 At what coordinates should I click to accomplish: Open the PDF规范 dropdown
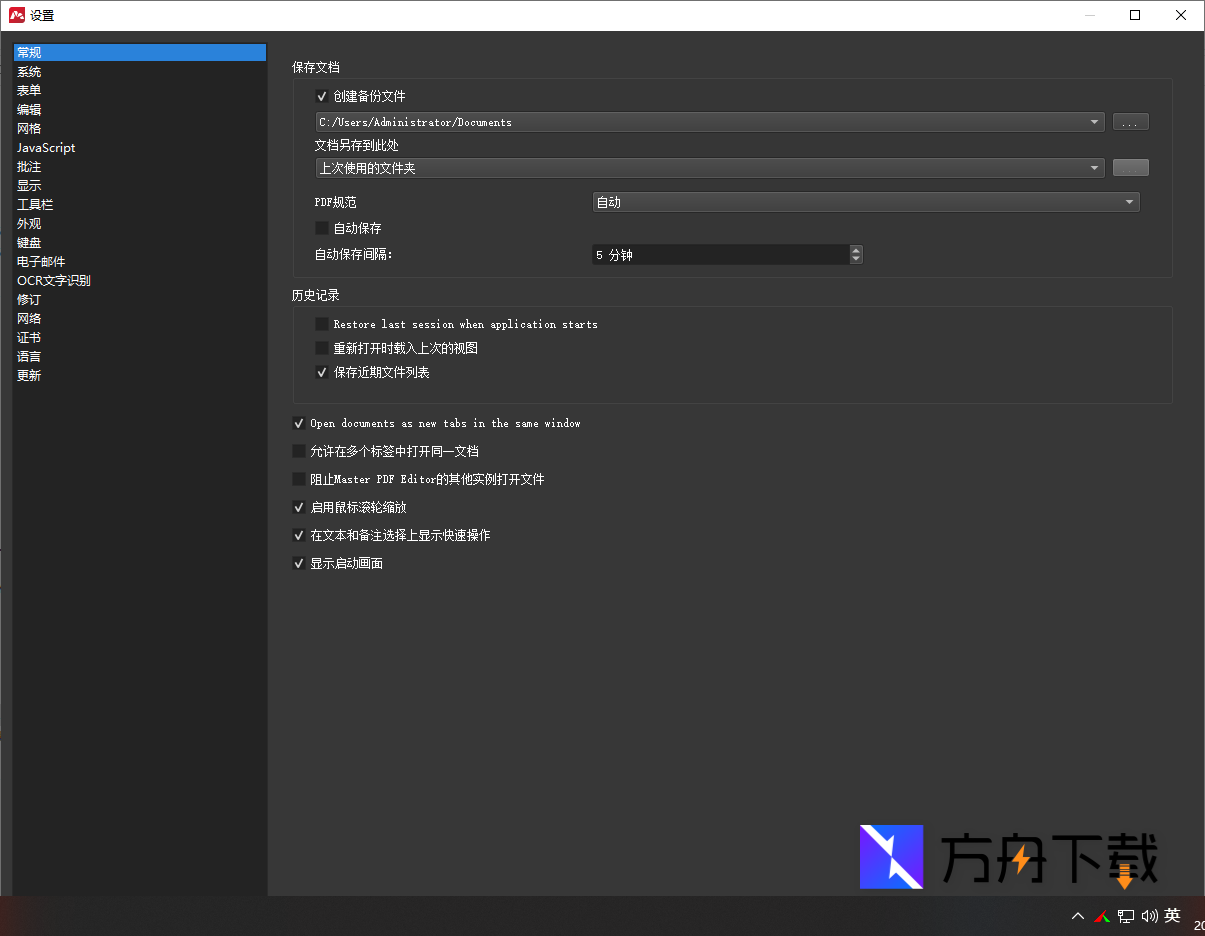[1129, 201]
